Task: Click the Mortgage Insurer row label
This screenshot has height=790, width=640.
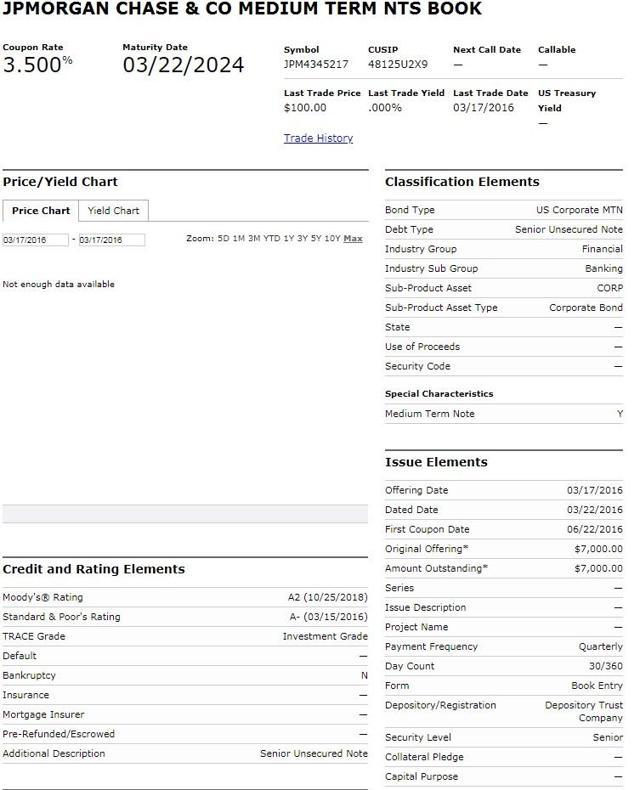Action: [x=43, y=715]
